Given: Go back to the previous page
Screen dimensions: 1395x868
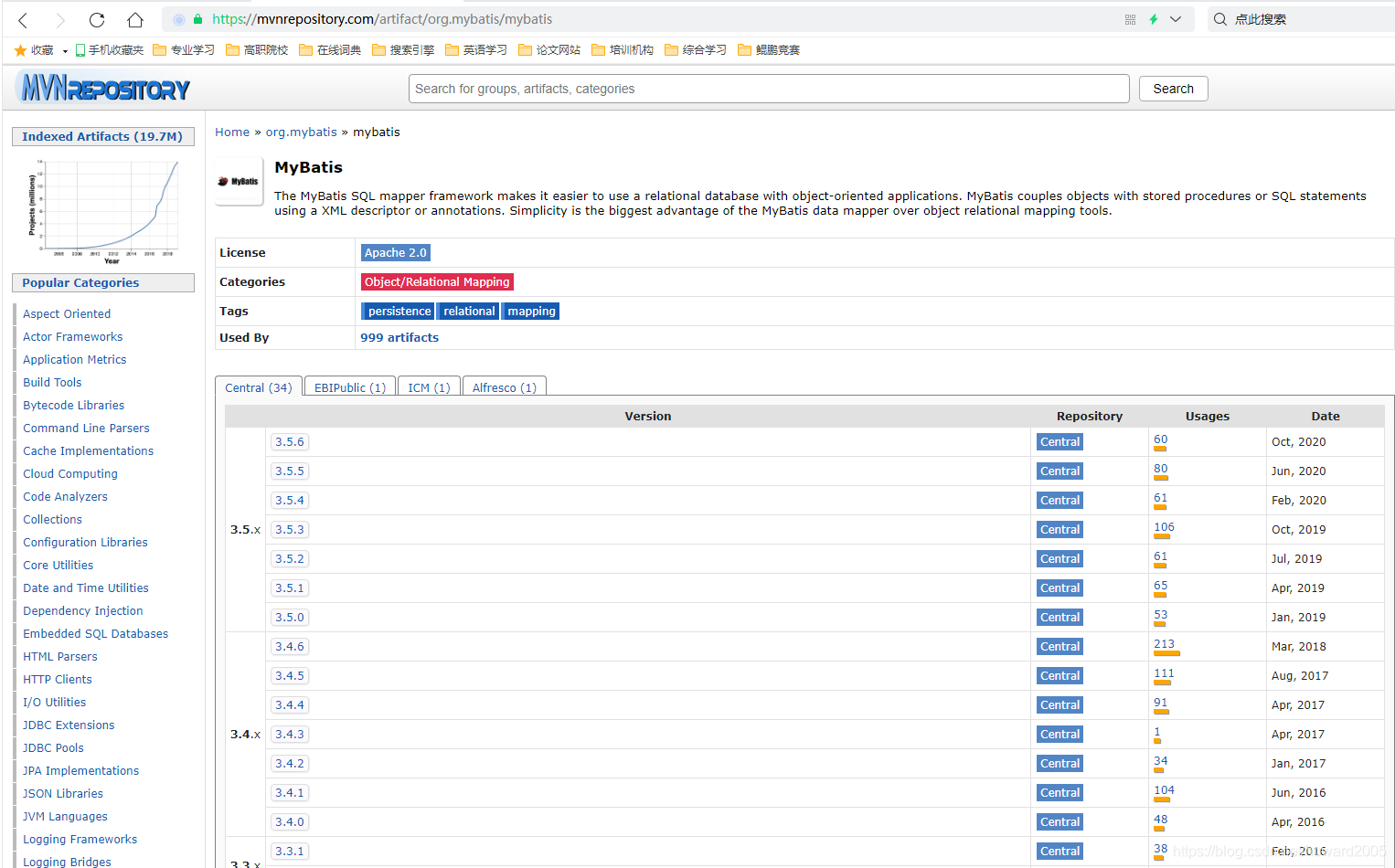Looking at the screenshot, I should coord(24,19).
